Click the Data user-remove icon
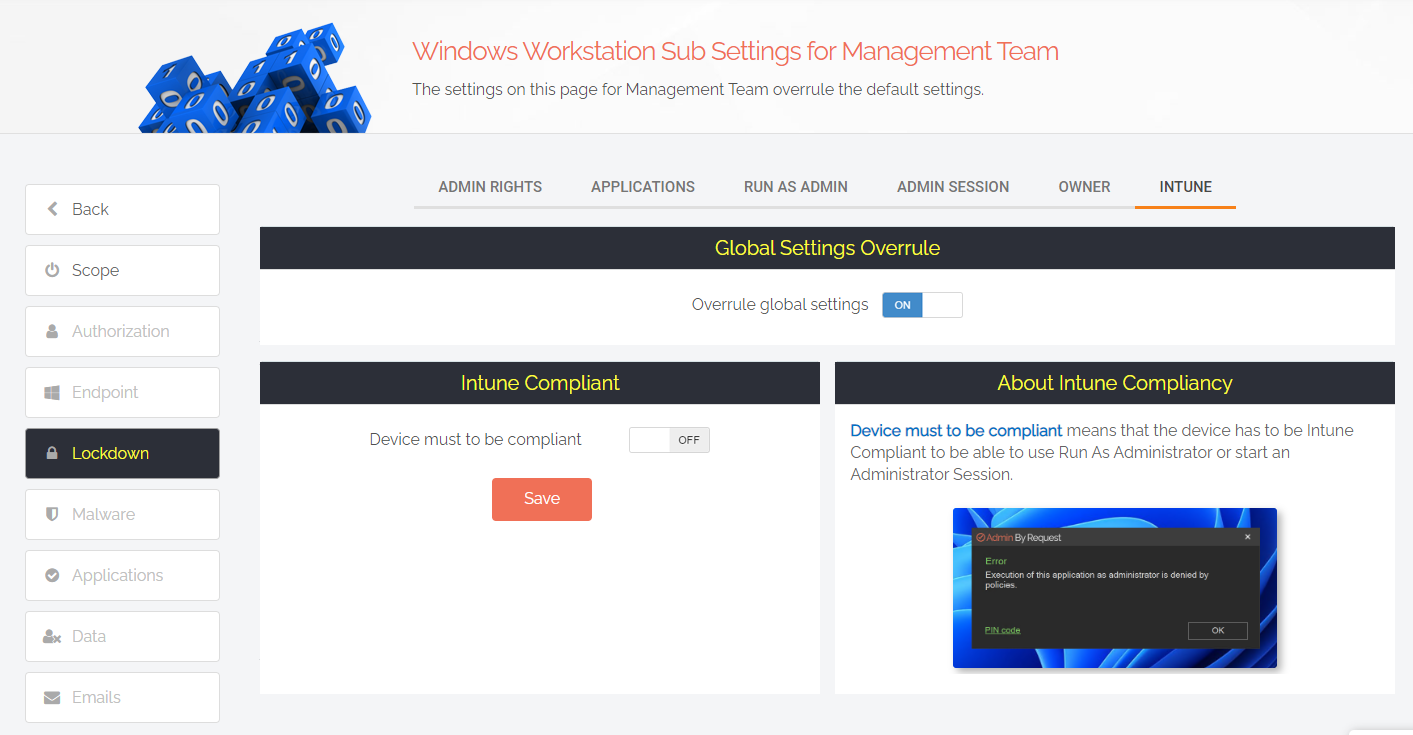The height and width of the screenshot is (735, 1413). pyautogui.click(x=52, y=636)
